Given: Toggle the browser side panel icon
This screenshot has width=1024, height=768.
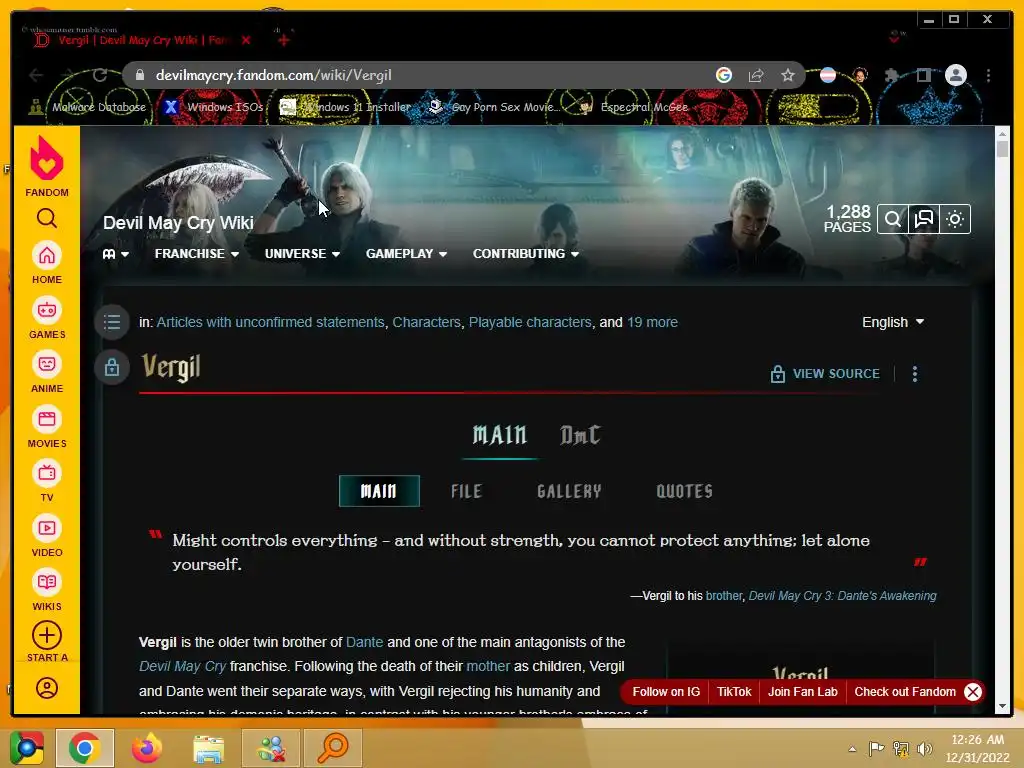Looking at the screenshot, I should point(923,75).
